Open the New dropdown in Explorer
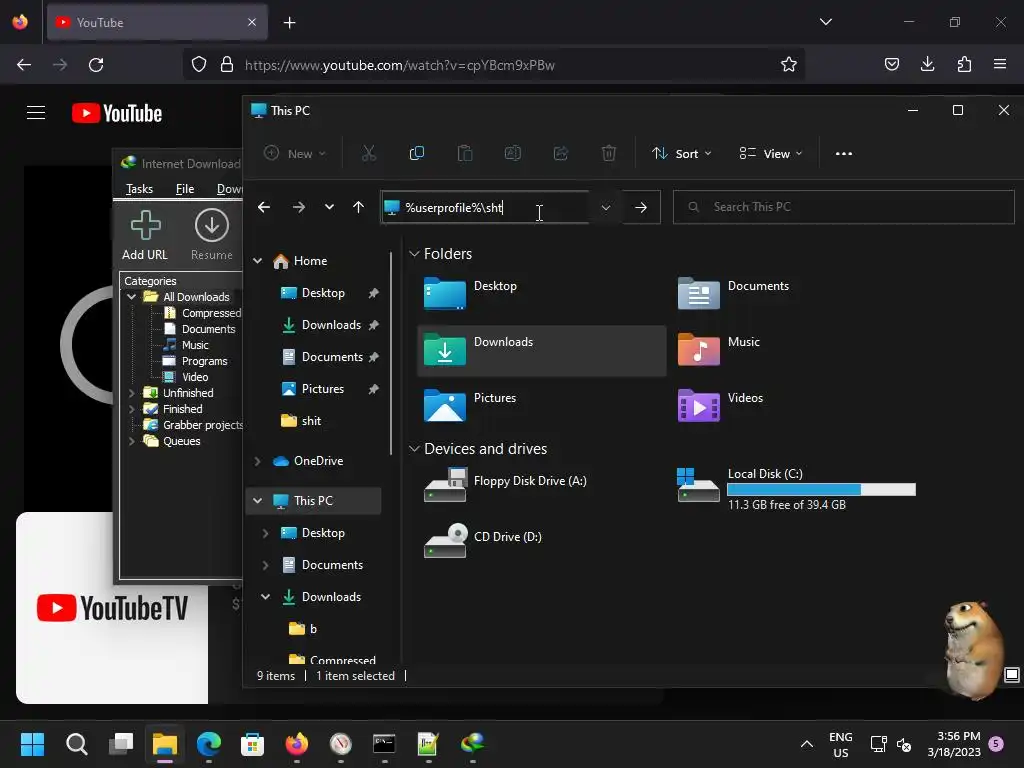 tap(295, 153)
